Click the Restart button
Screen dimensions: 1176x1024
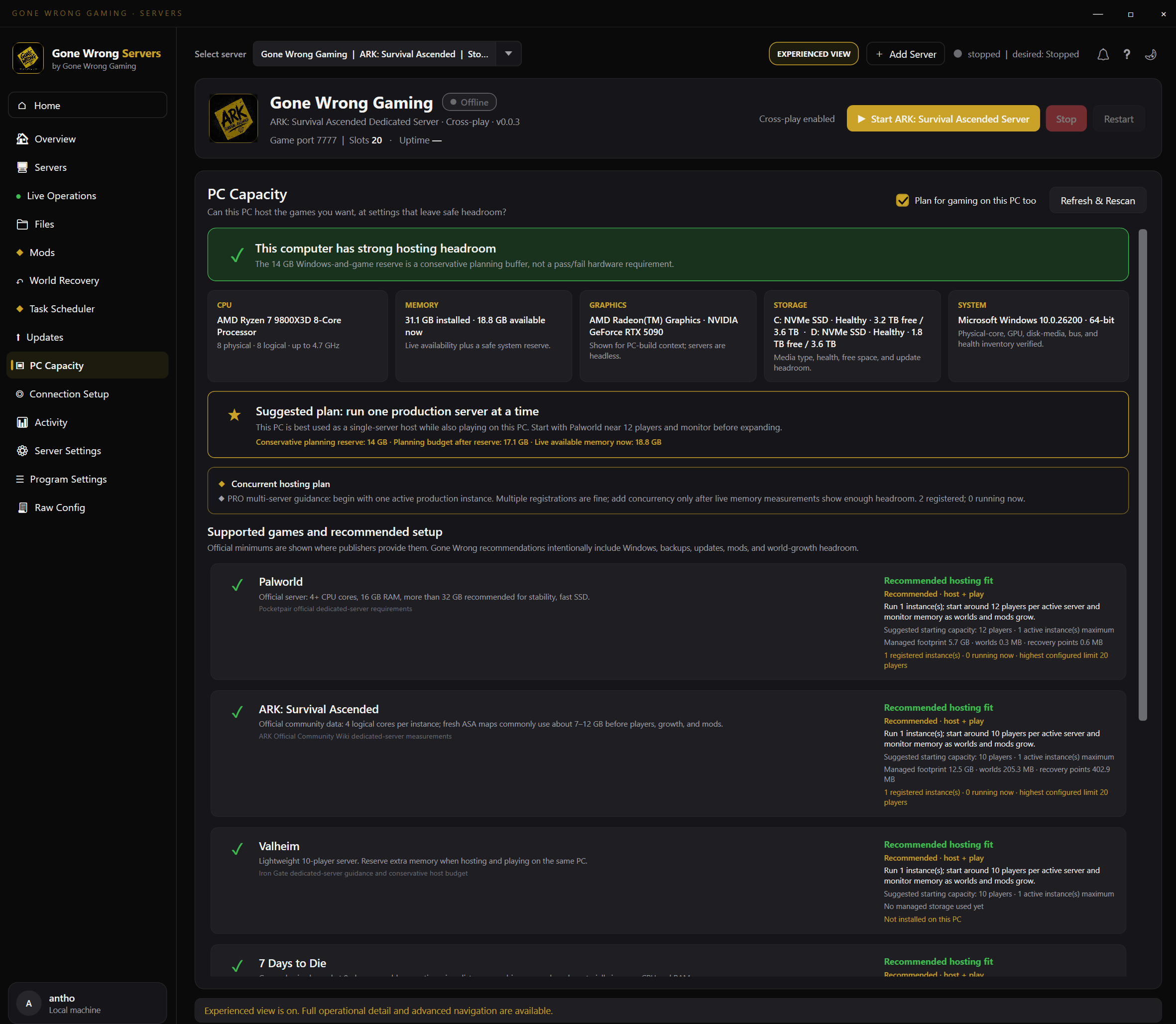click(x=1118, y=119)
